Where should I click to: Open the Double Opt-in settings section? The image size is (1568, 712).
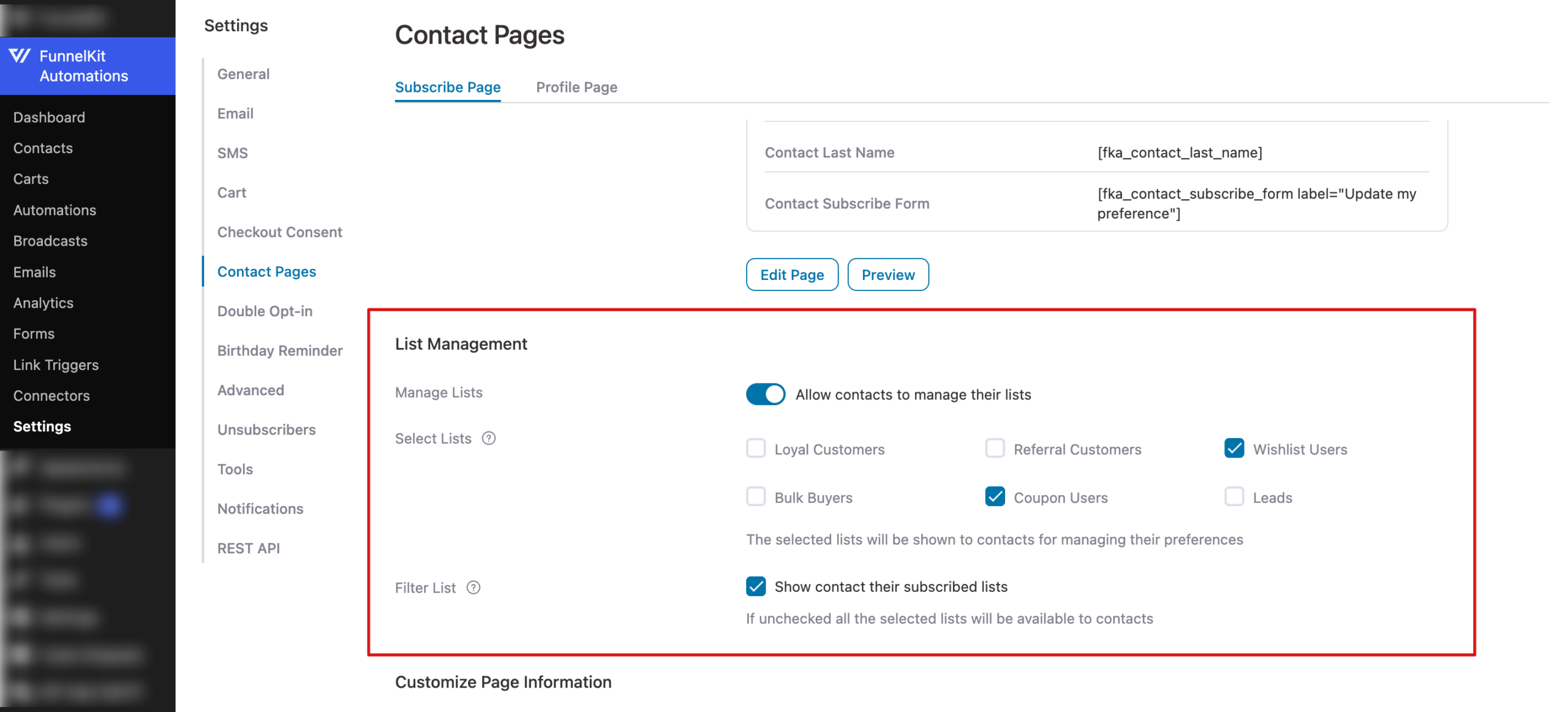click(265, 311)
